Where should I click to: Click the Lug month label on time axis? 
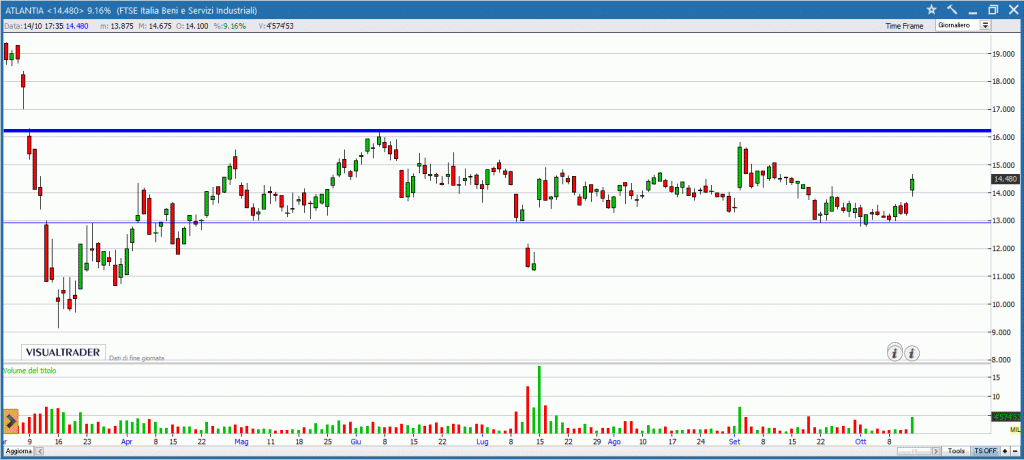[x=482, y=442]
